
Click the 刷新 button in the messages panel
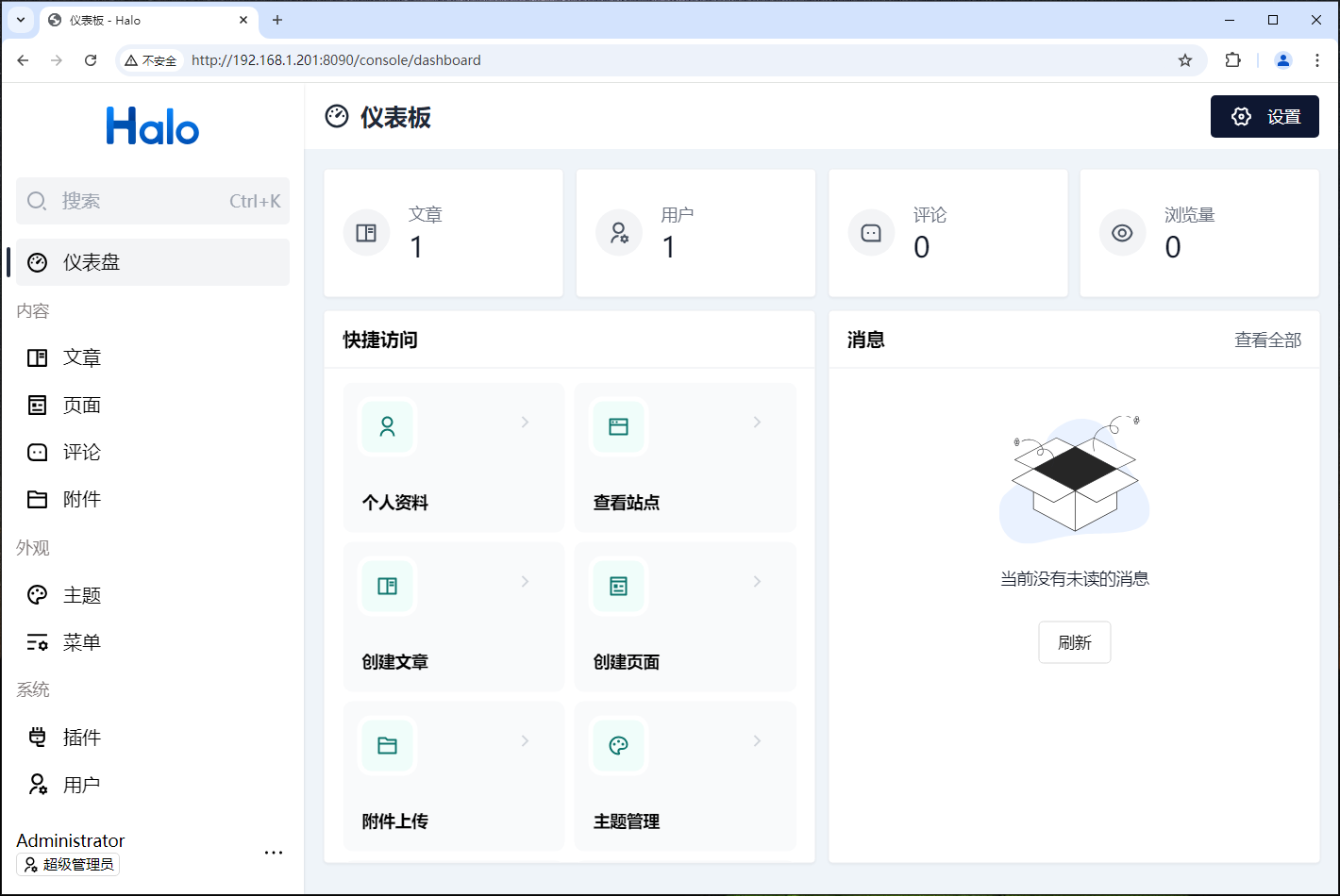(x=1074, y=642)
